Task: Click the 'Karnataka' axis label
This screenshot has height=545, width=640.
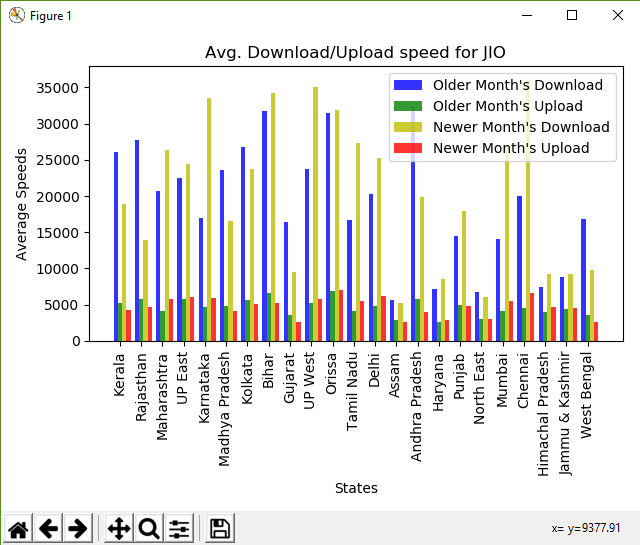Action: pyautogui.click(x=204, y=388)
